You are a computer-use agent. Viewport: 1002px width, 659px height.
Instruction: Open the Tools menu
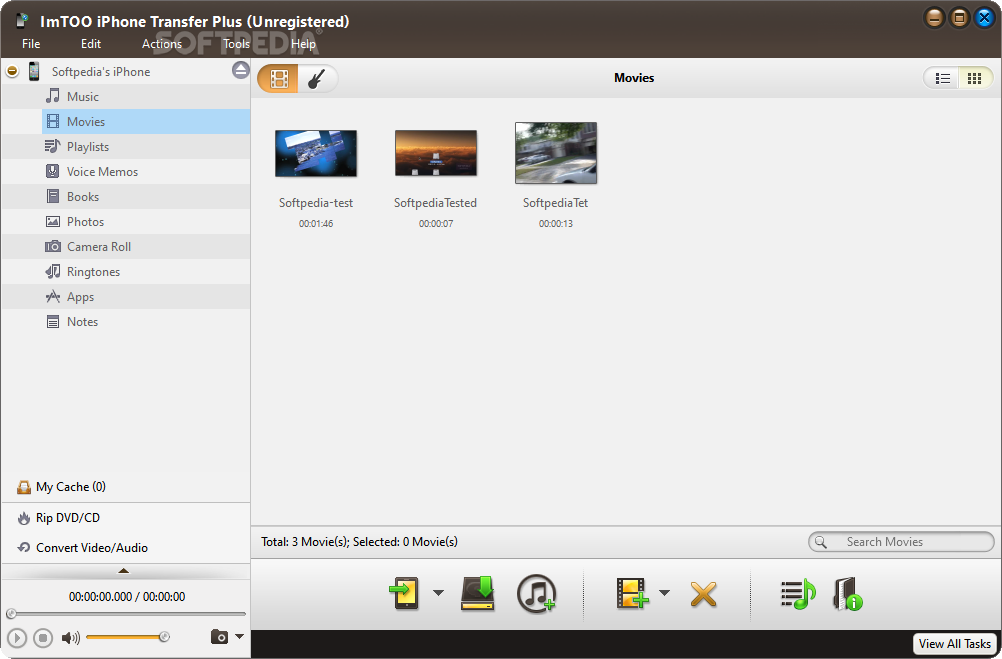coord(236,43)
